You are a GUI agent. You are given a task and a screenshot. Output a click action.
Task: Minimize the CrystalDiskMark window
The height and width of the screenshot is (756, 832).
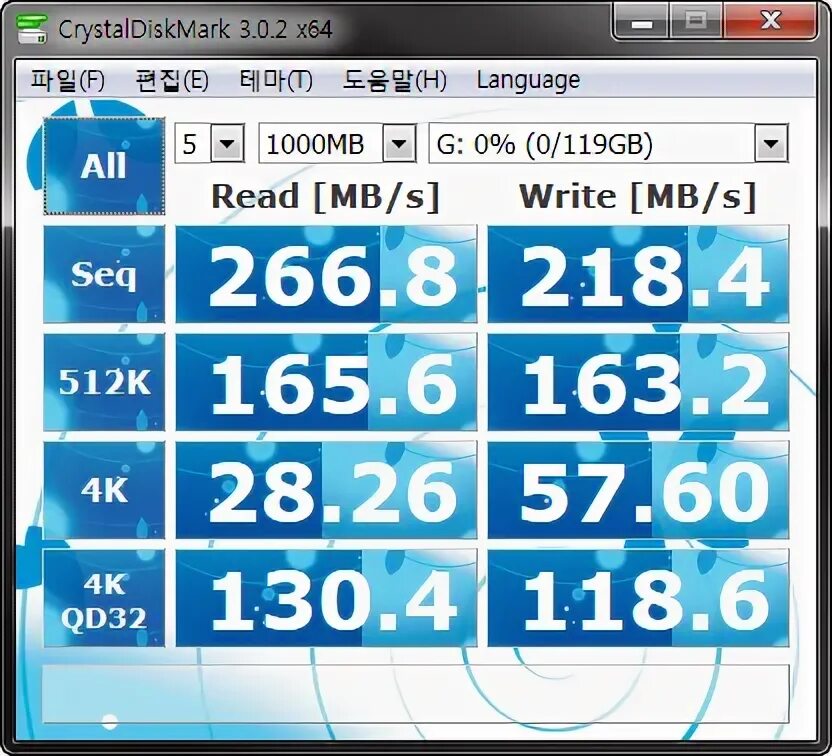pyautogui.click(x=641, y=22)
